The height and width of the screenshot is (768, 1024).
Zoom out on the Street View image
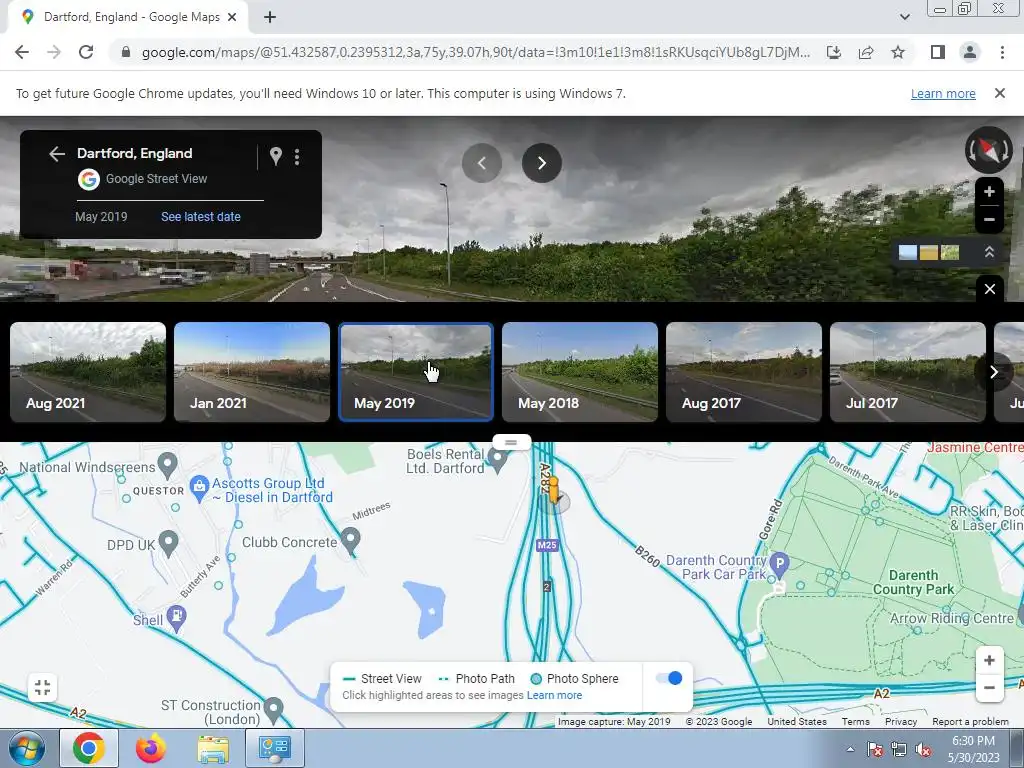[x=989, y=219]
